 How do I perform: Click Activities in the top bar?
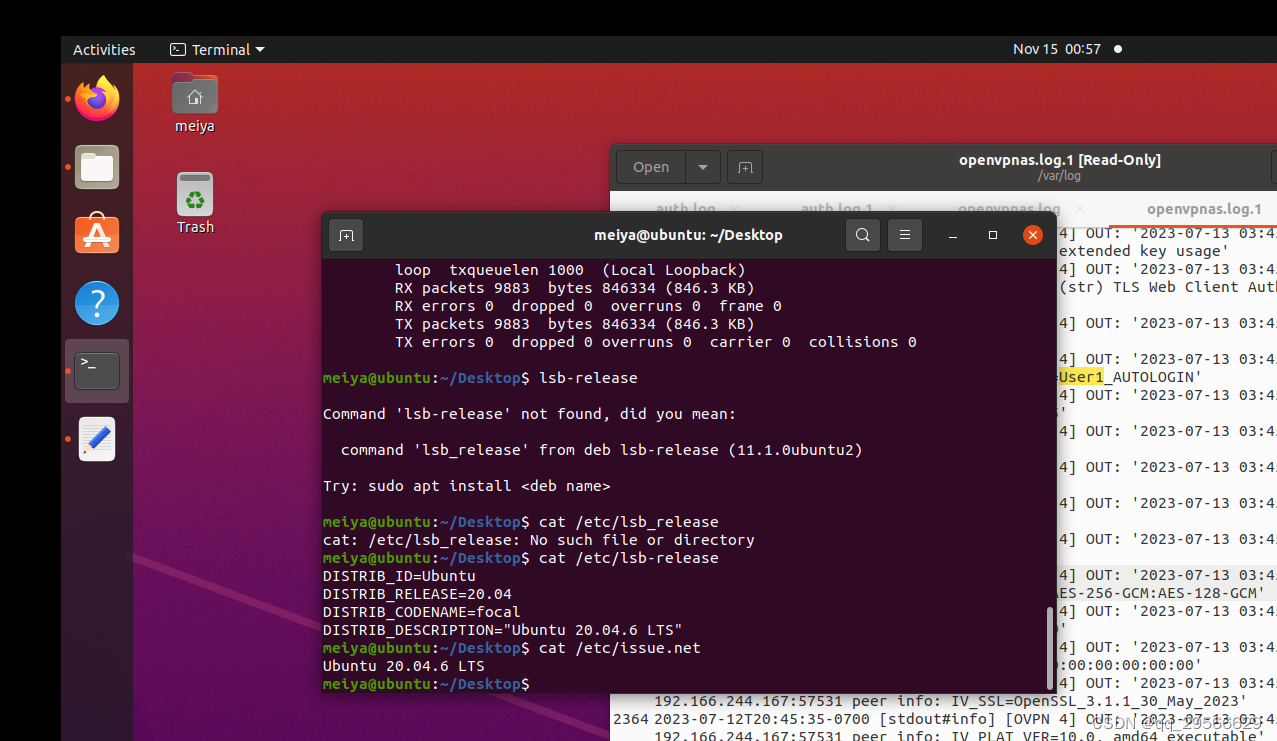click(104, 49)
